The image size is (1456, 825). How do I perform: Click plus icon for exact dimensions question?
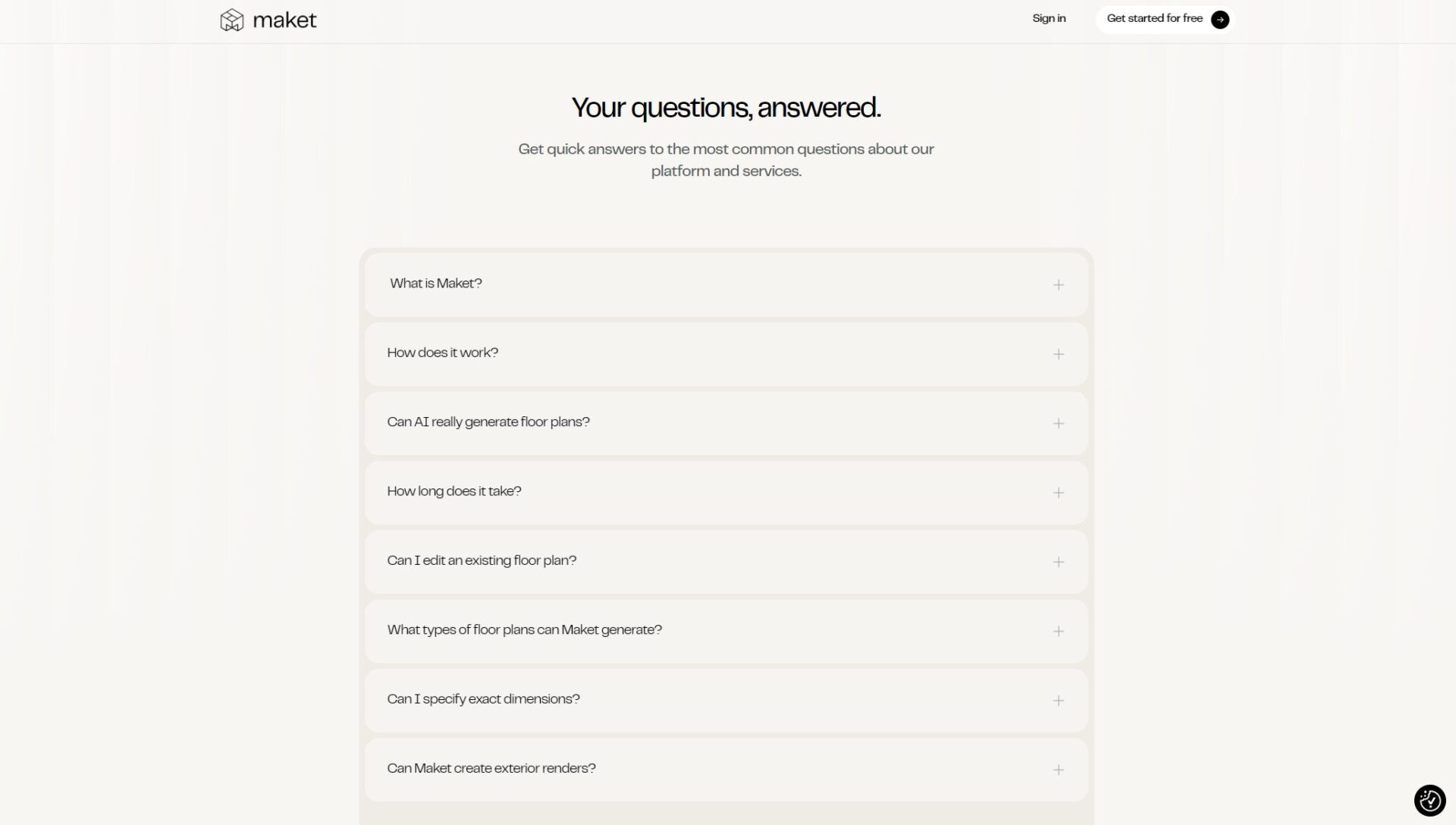(x=1059, y=701)
